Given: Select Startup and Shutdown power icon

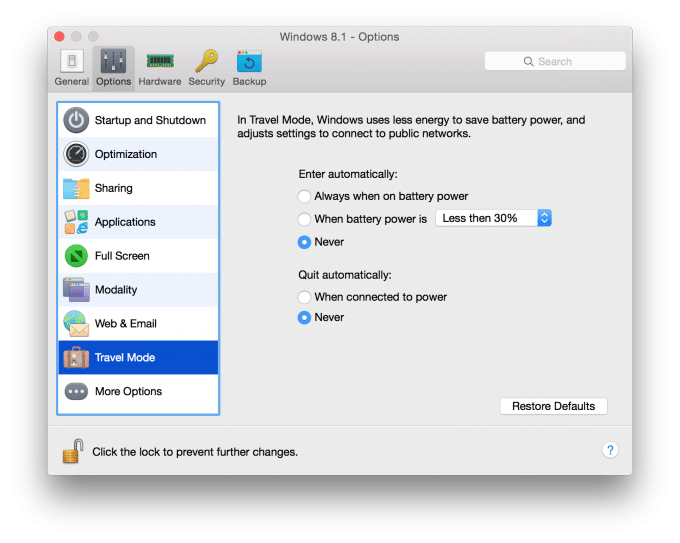Looking at the screenshot, I should [x=77, y=121].
